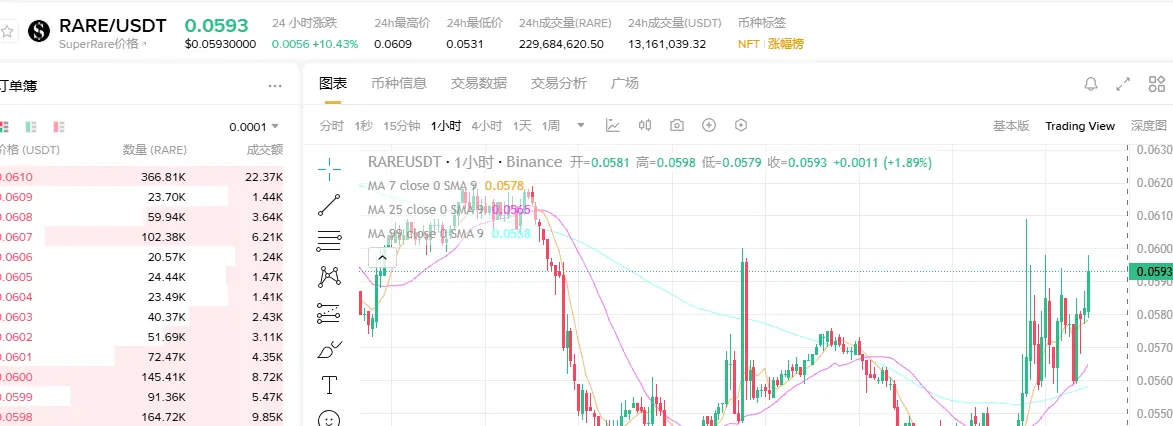Image resolution: width=1173 pixels, height=426 pixels.
Task: Select the forecast and measurement tool
Action: point(329,313)
